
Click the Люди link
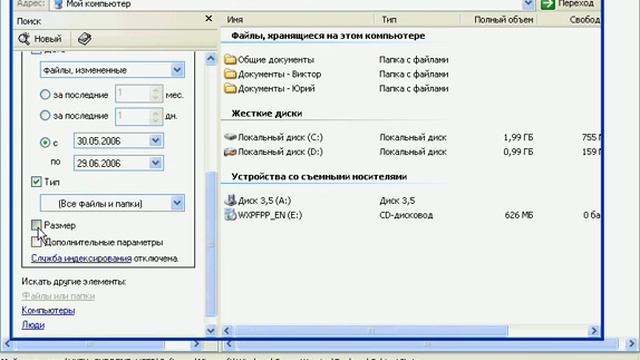click(x=33, y=325)
